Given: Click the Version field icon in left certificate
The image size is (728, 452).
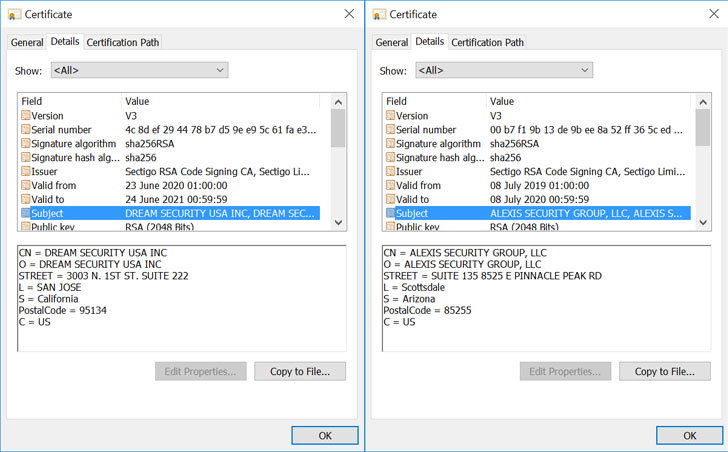Looking at the screenshot, I should [26, 116].
